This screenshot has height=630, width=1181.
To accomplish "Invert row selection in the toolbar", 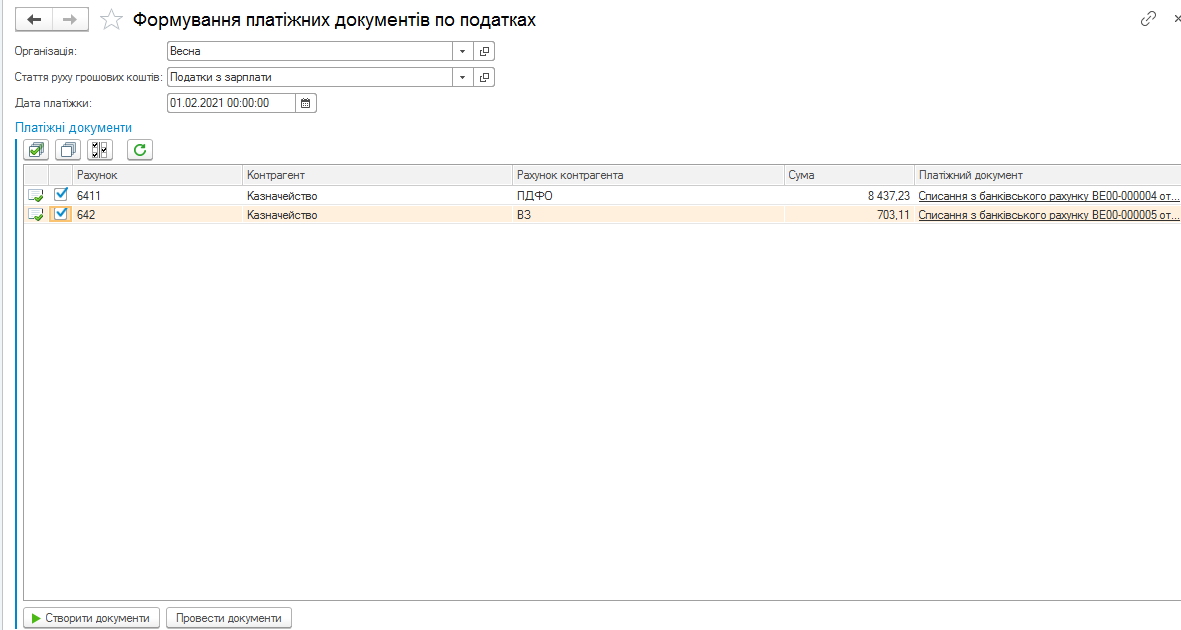I will click(x=99, y=150).
